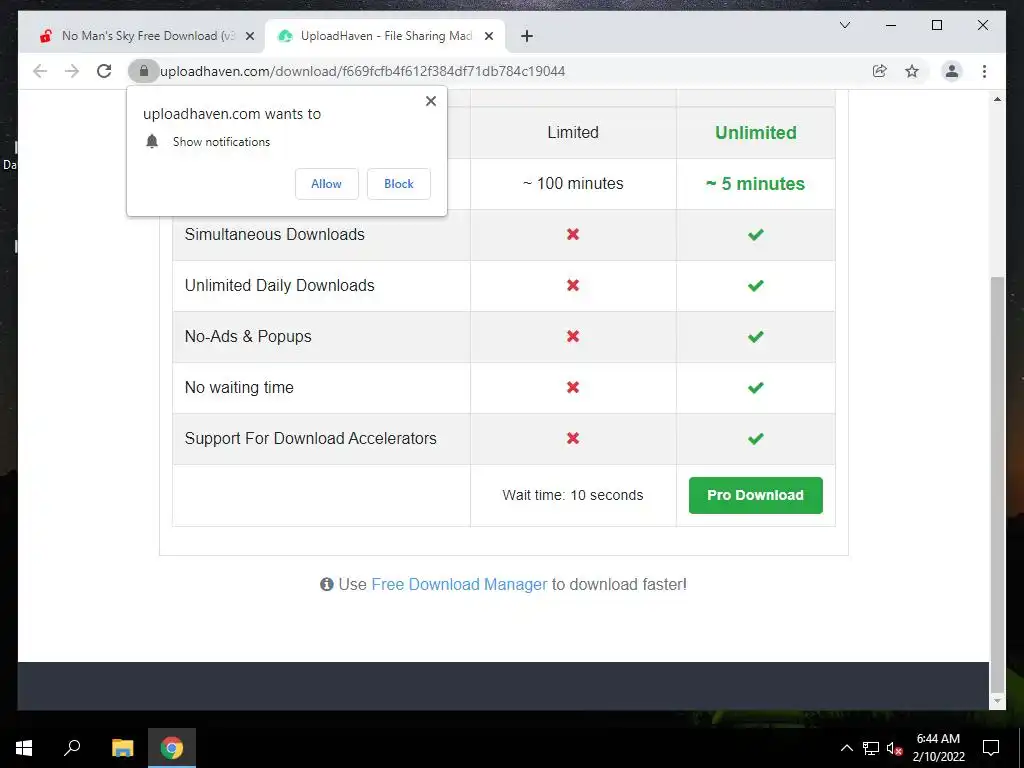This screenshot has height=768, width=1024.
Task: Close the UploadHaven tab
Action: tap(488, 36)
